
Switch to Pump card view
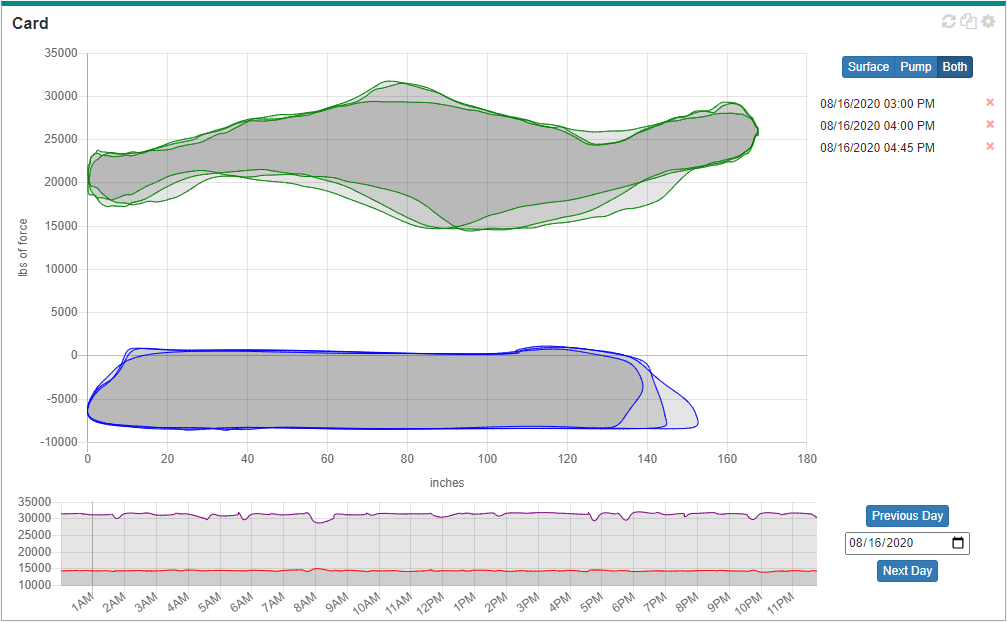coord(915,67)
